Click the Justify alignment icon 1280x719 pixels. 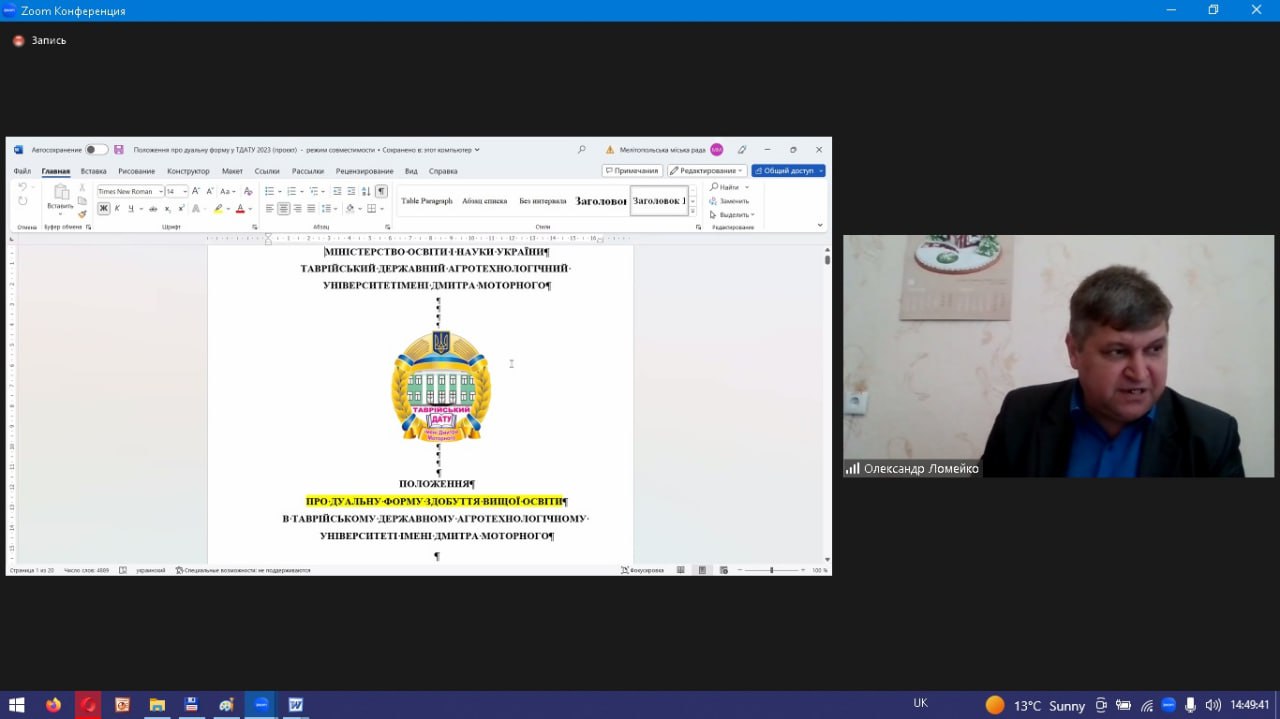coord(311,209)
